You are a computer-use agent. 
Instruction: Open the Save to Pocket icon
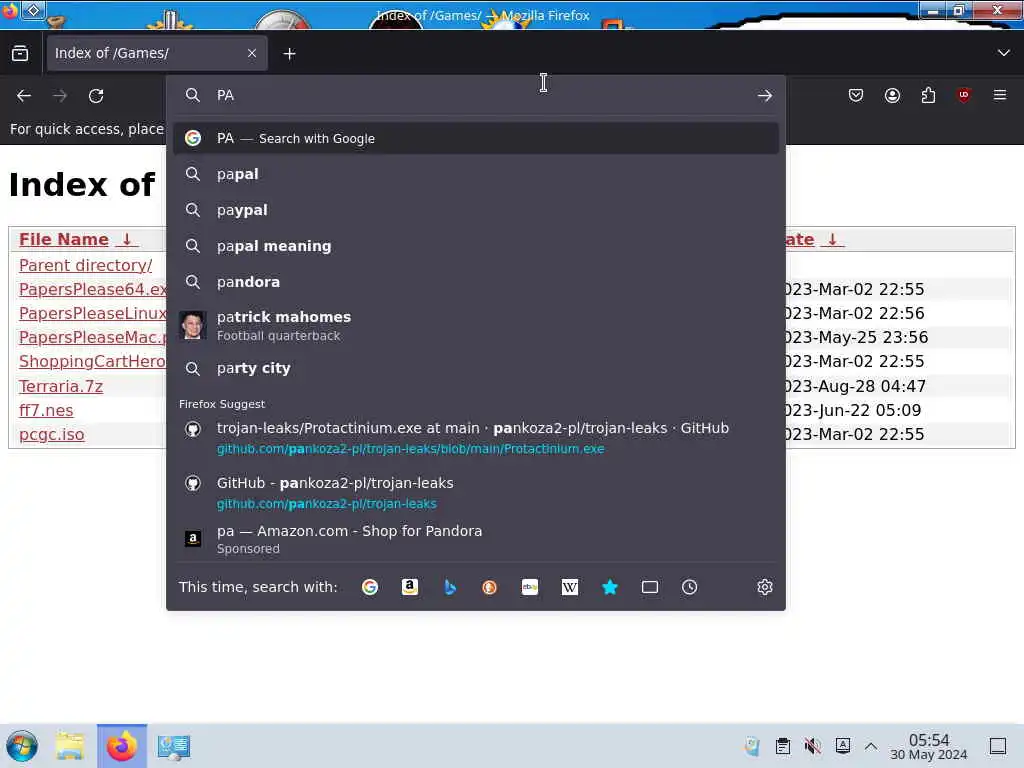(856, 96)
